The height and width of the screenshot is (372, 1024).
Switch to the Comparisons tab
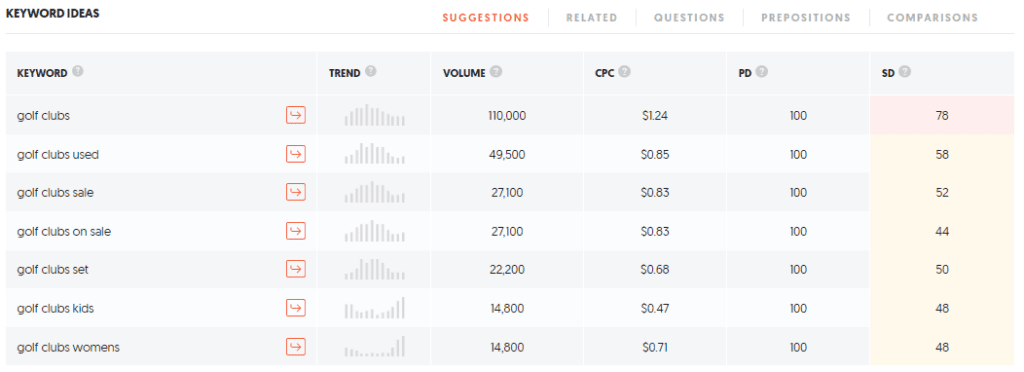(933, 18)
